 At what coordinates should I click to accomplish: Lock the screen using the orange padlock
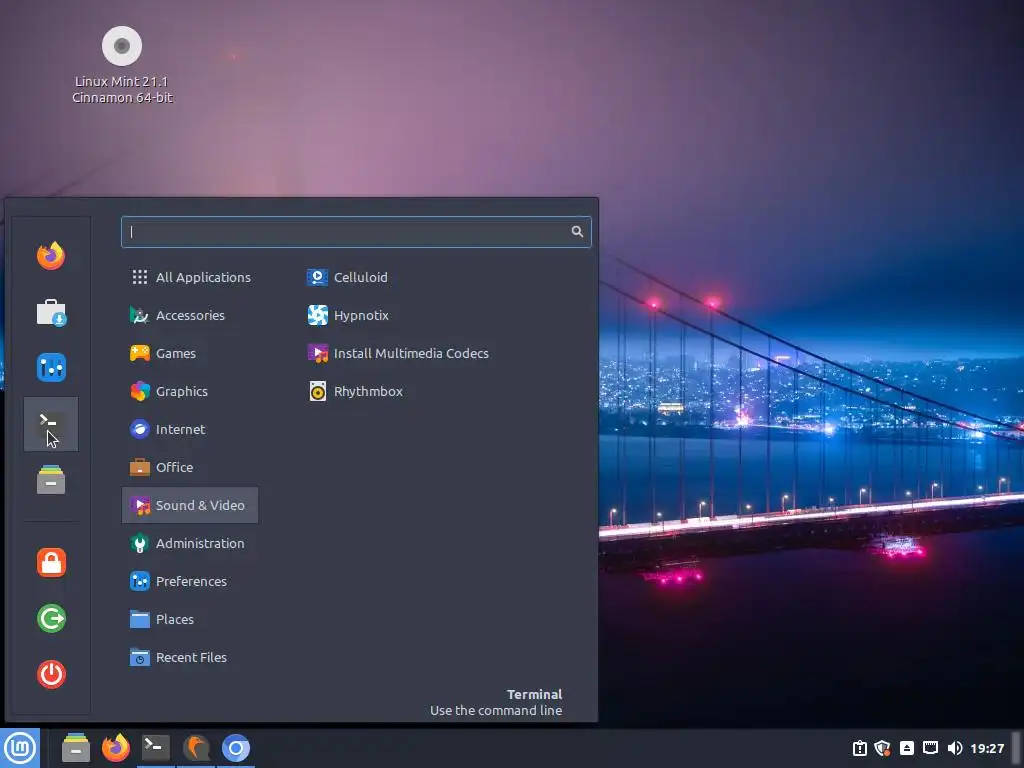tap(51, 562)
